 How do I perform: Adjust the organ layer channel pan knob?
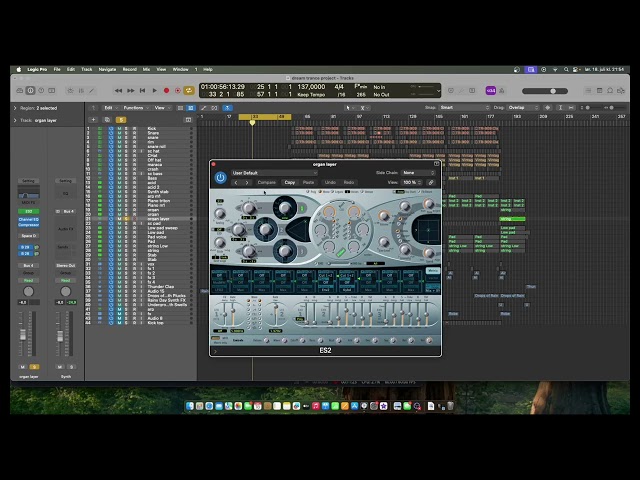29,291
